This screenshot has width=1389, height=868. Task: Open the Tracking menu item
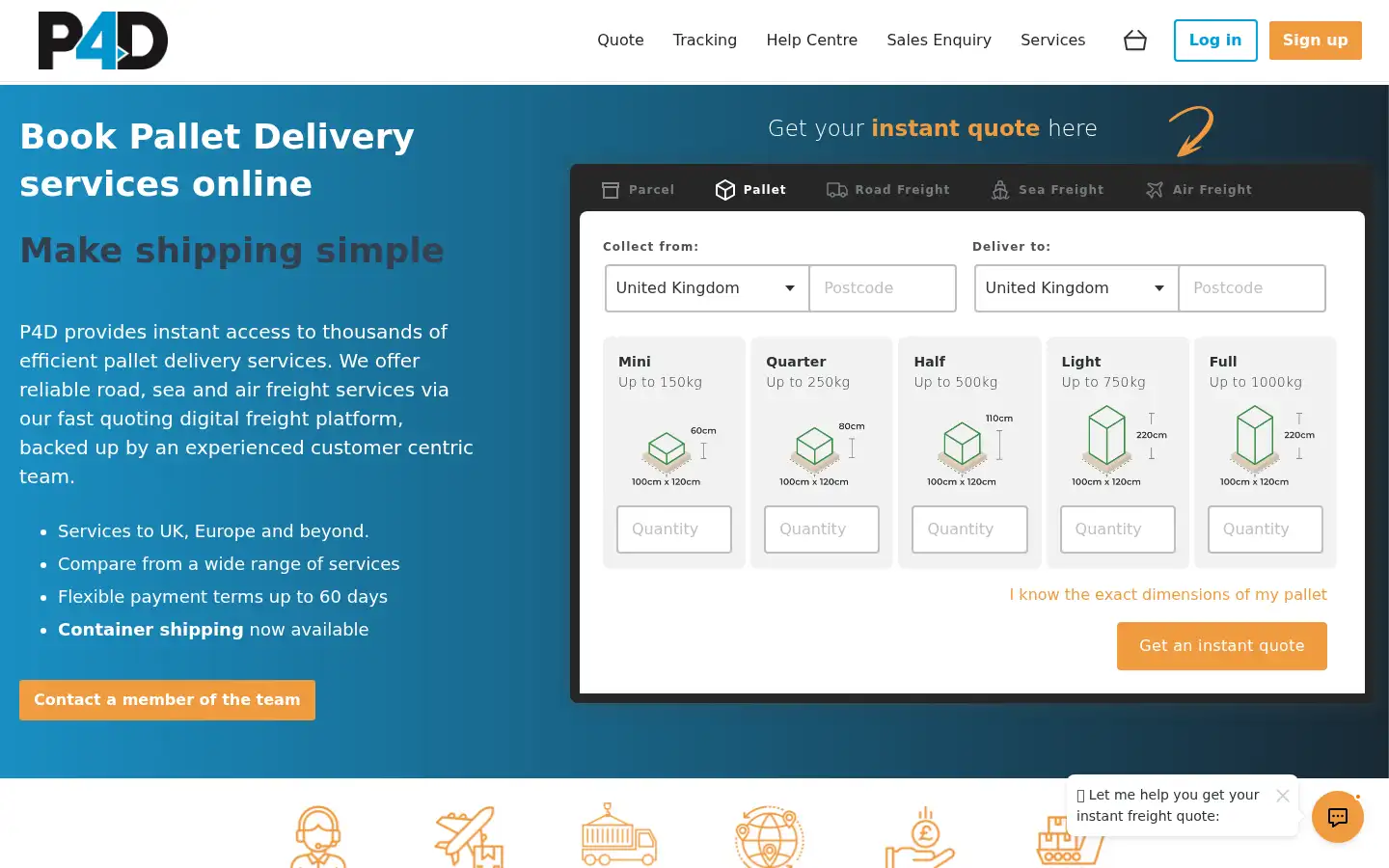(x=705, y=41)
